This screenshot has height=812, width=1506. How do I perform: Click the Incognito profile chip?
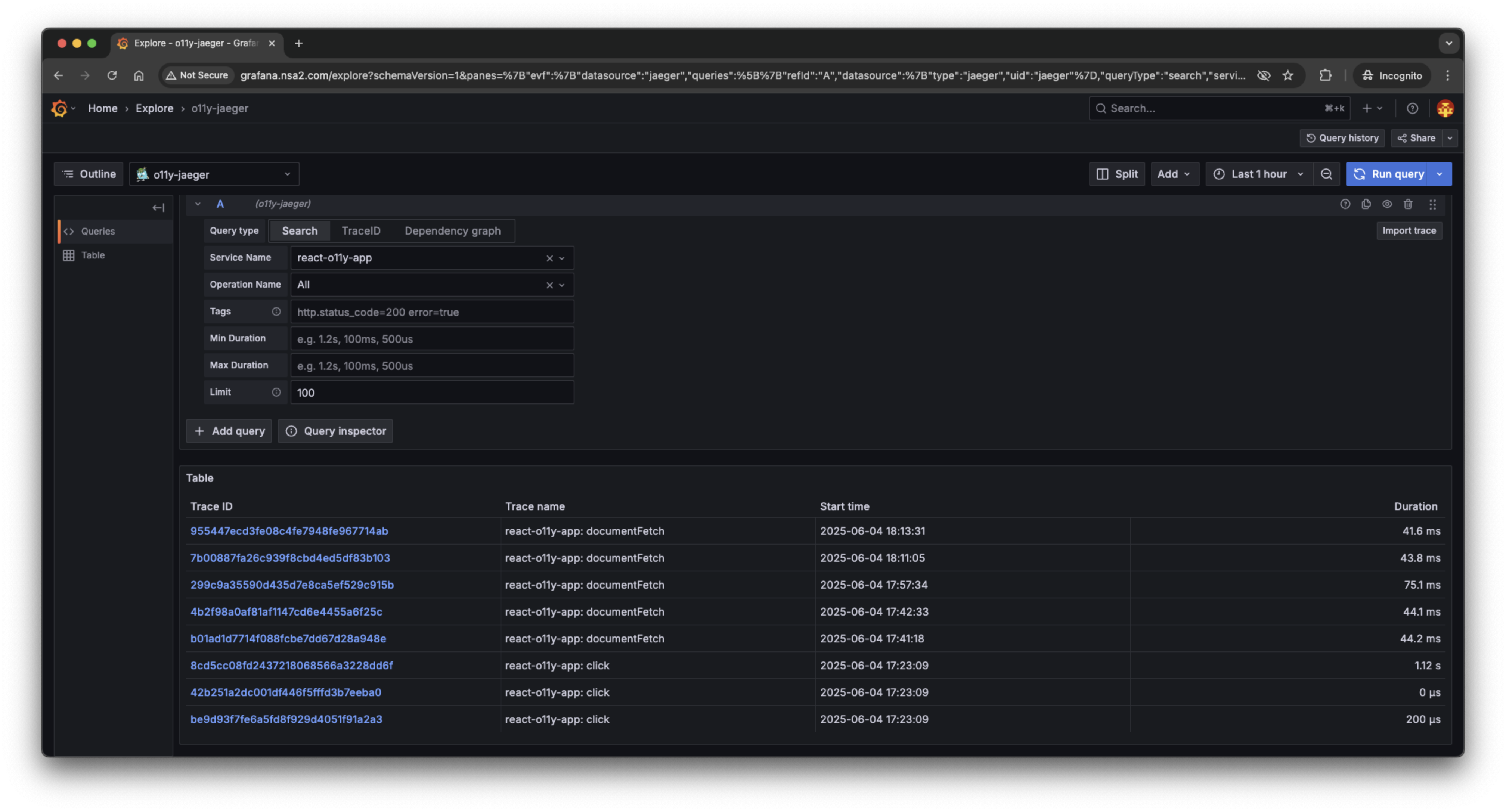tap(1392, 75)
